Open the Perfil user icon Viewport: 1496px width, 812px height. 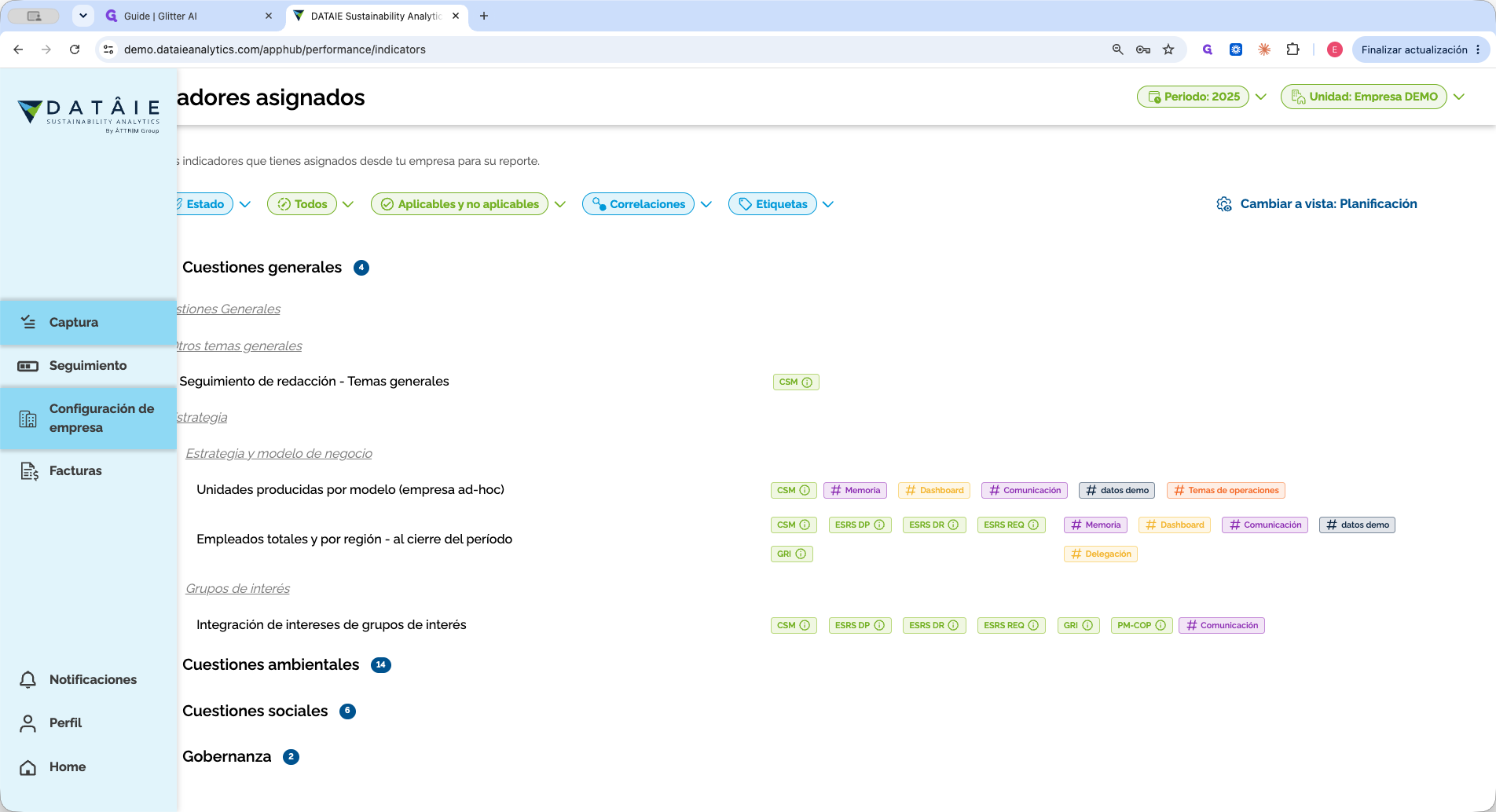pyautogui.click(x=28, y=723)
